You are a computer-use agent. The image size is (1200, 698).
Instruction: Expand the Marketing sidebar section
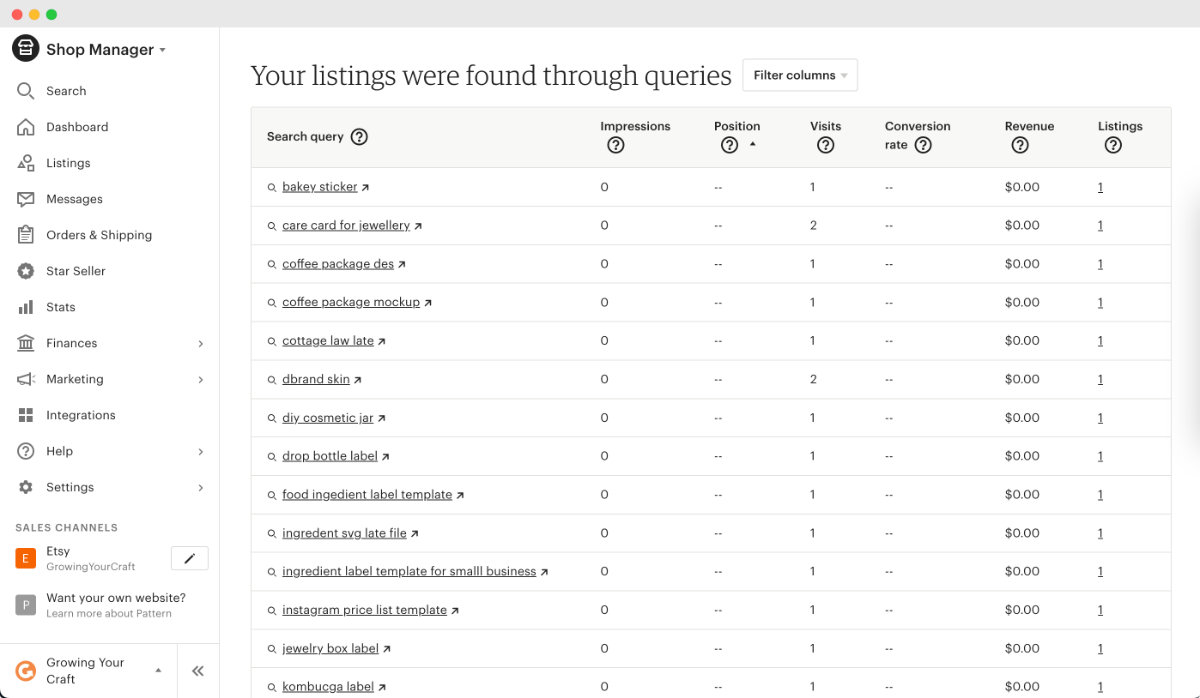click(x=74, y=379)
